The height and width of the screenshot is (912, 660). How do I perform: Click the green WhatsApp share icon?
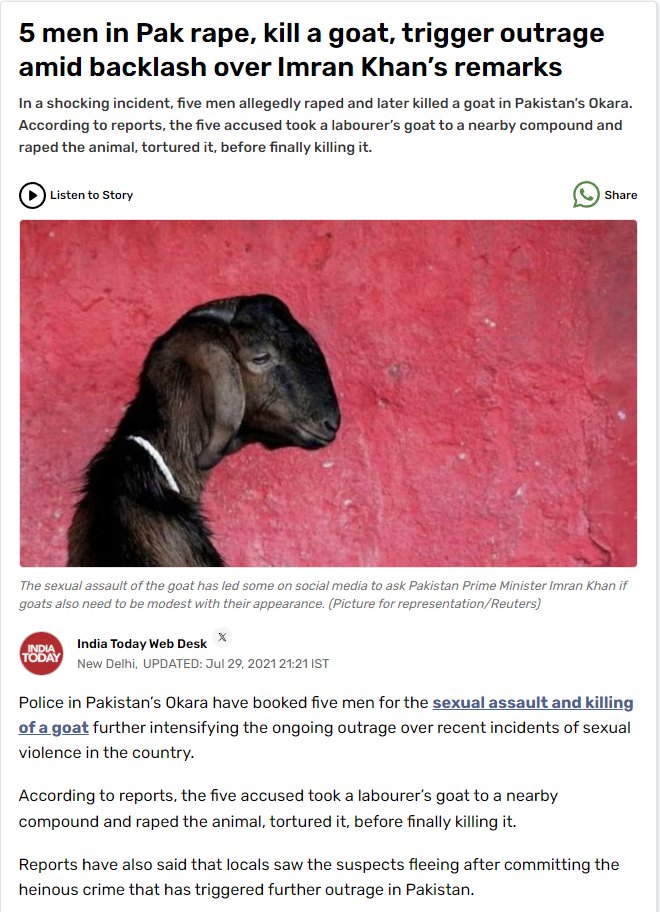(x=586, y=195)
